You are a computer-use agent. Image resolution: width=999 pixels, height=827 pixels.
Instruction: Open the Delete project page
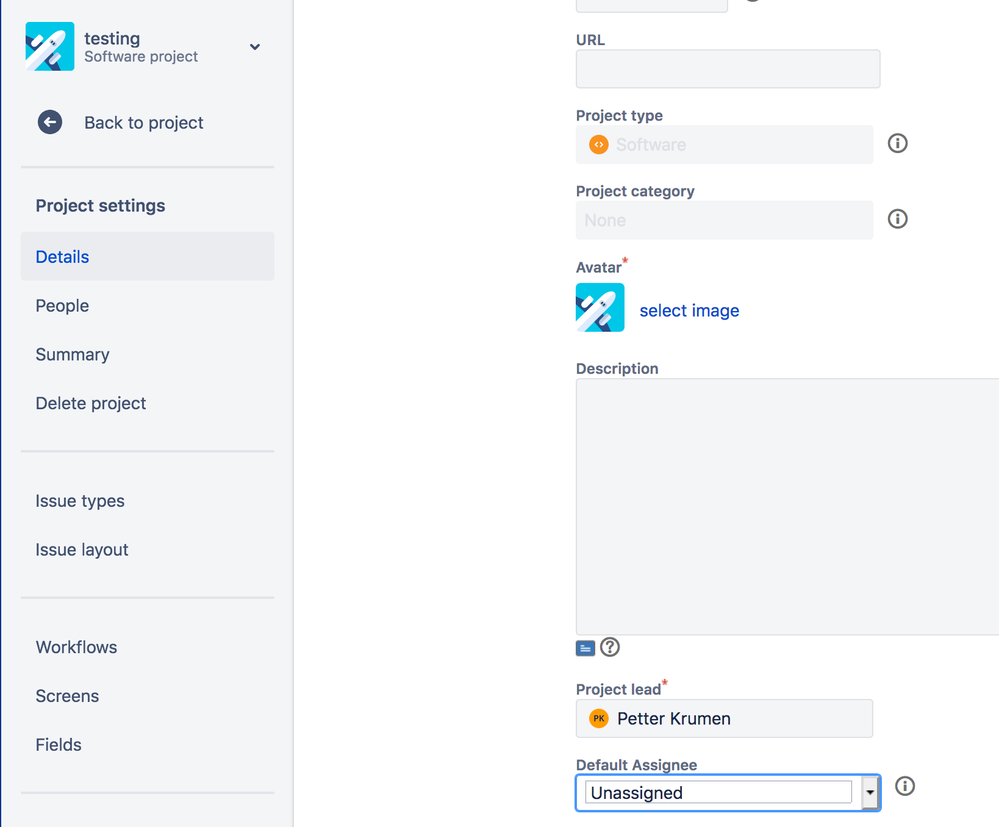[x=91, y=403]
